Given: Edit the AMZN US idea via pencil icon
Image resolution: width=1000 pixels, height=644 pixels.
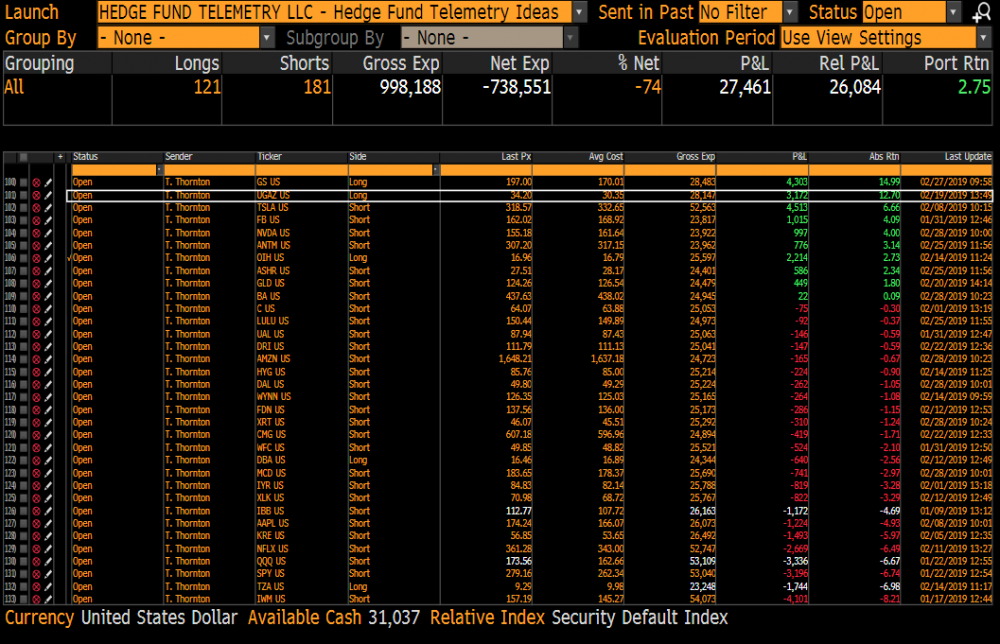Looking at the screenshot, I should click(x=48, y=359).
